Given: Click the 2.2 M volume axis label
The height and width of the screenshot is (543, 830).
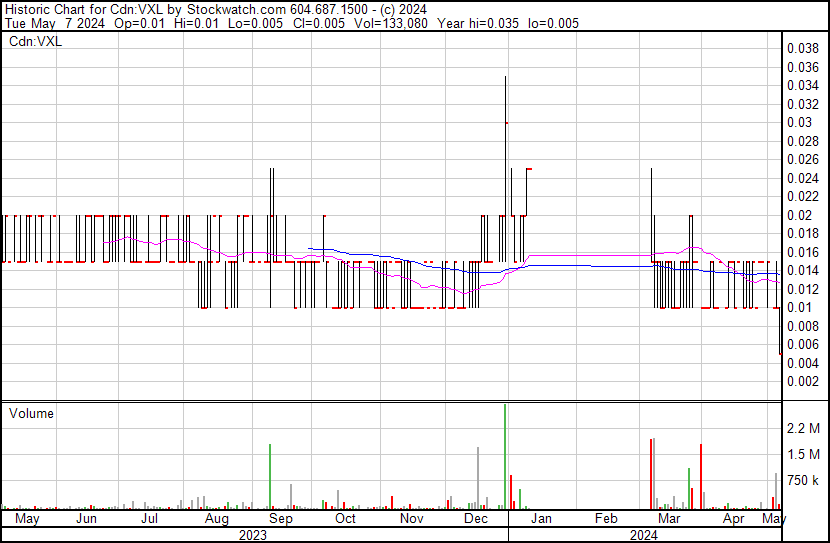Looking at the screenshot, I should (x=803, y=429).
